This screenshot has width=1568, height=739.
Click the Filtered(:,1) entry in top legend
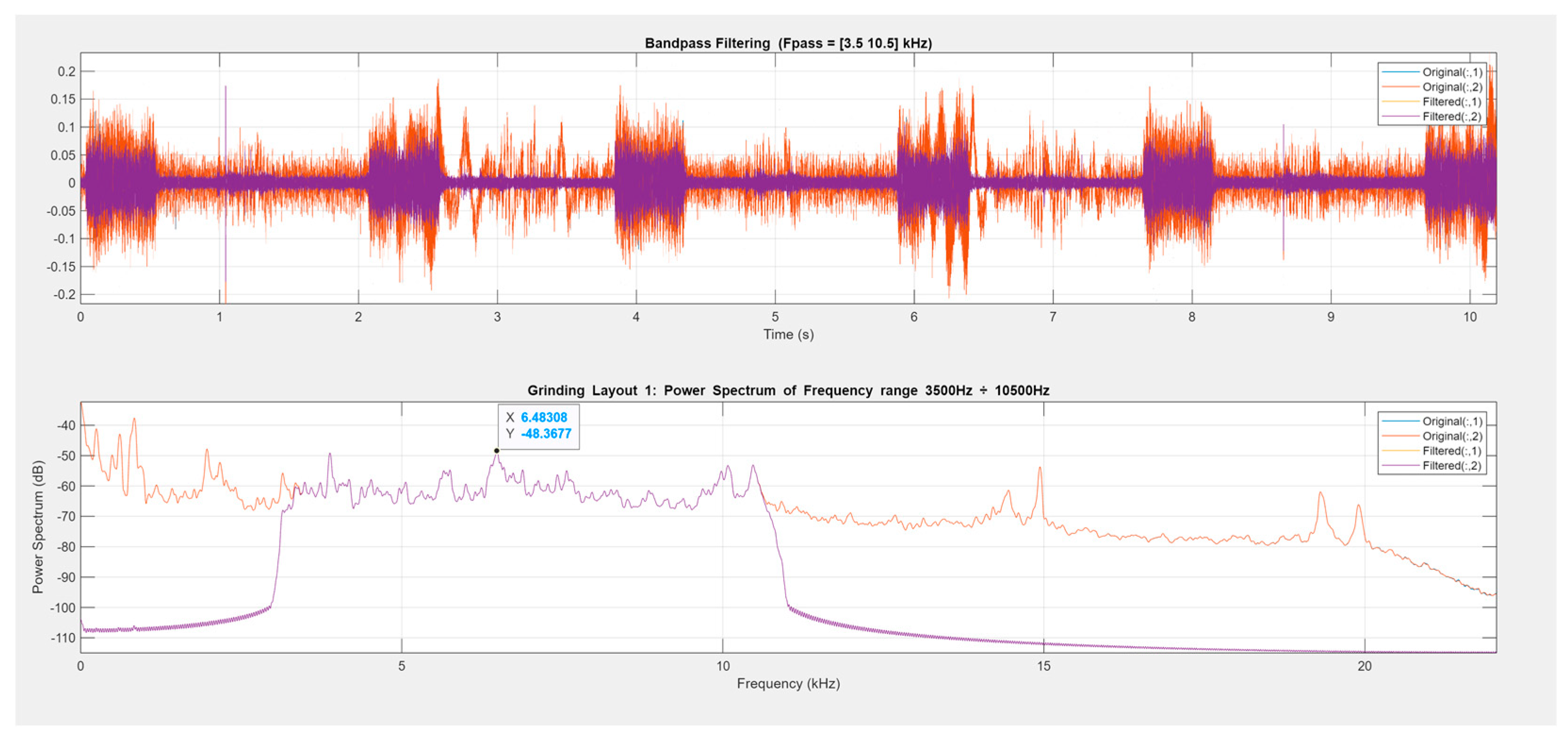(1451, 102)
